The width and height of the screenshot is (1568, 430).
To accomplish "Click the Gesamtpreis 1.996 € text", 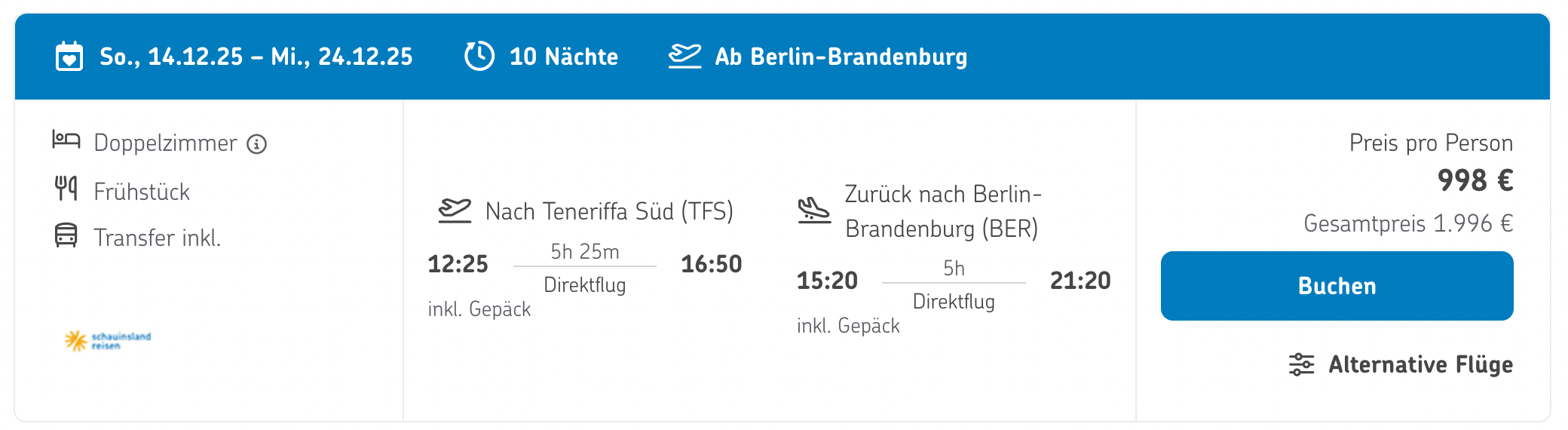I will [1408, 223].
